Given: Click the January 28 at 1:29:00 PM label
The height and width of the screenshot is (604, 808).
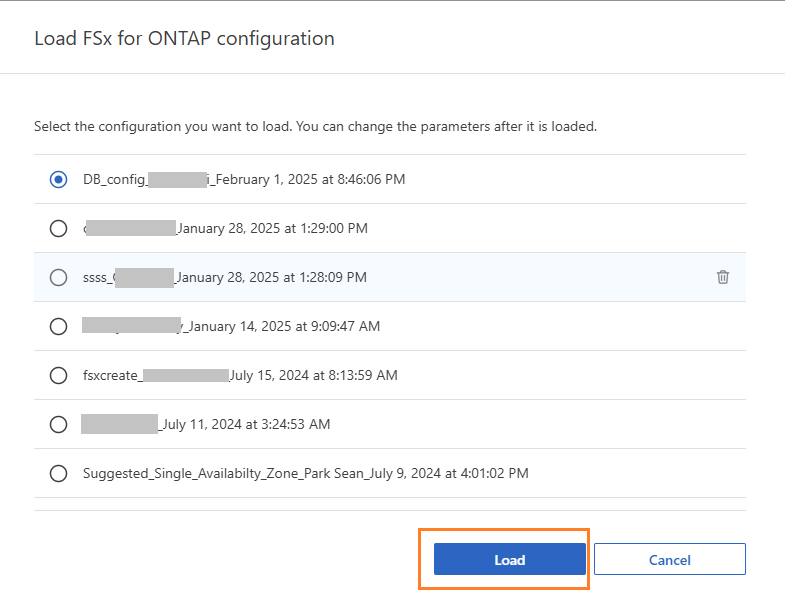Looking at the screenshot, I should coord(271,228).
